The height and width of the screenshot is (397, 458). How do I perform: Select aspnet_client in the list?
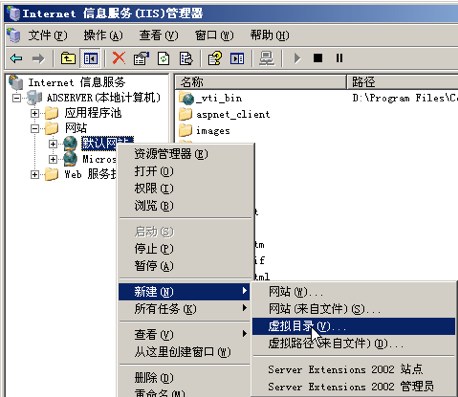pyautogui.click(x=233, y=115)
